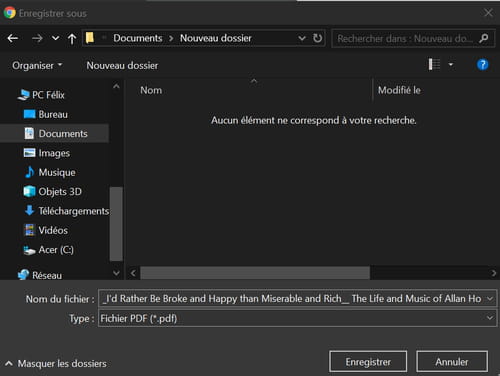Screen dimensions: 500x376
Task: Open the Organiser menu
Action: tap(37, 65)
